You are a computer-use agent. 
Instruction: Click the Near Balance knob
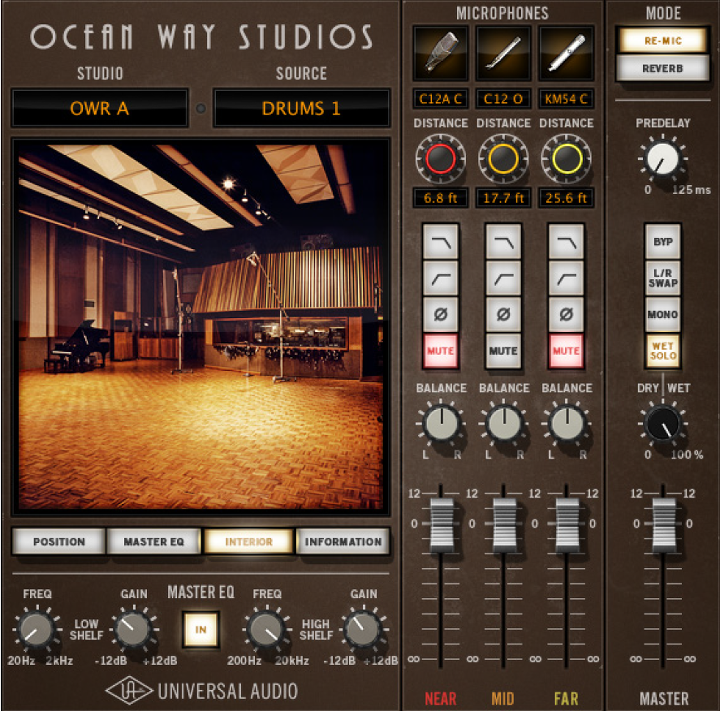tap(441, 423)
